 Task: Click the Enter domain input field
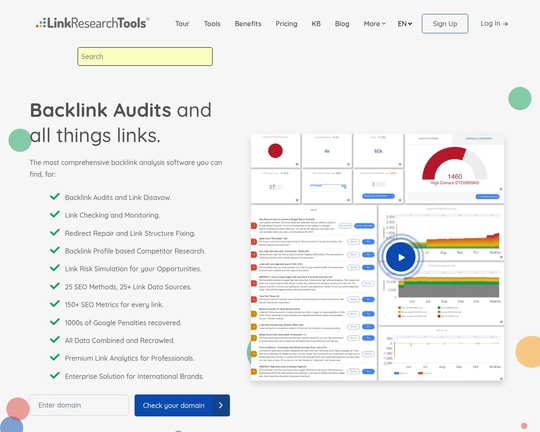click(79, 405)
